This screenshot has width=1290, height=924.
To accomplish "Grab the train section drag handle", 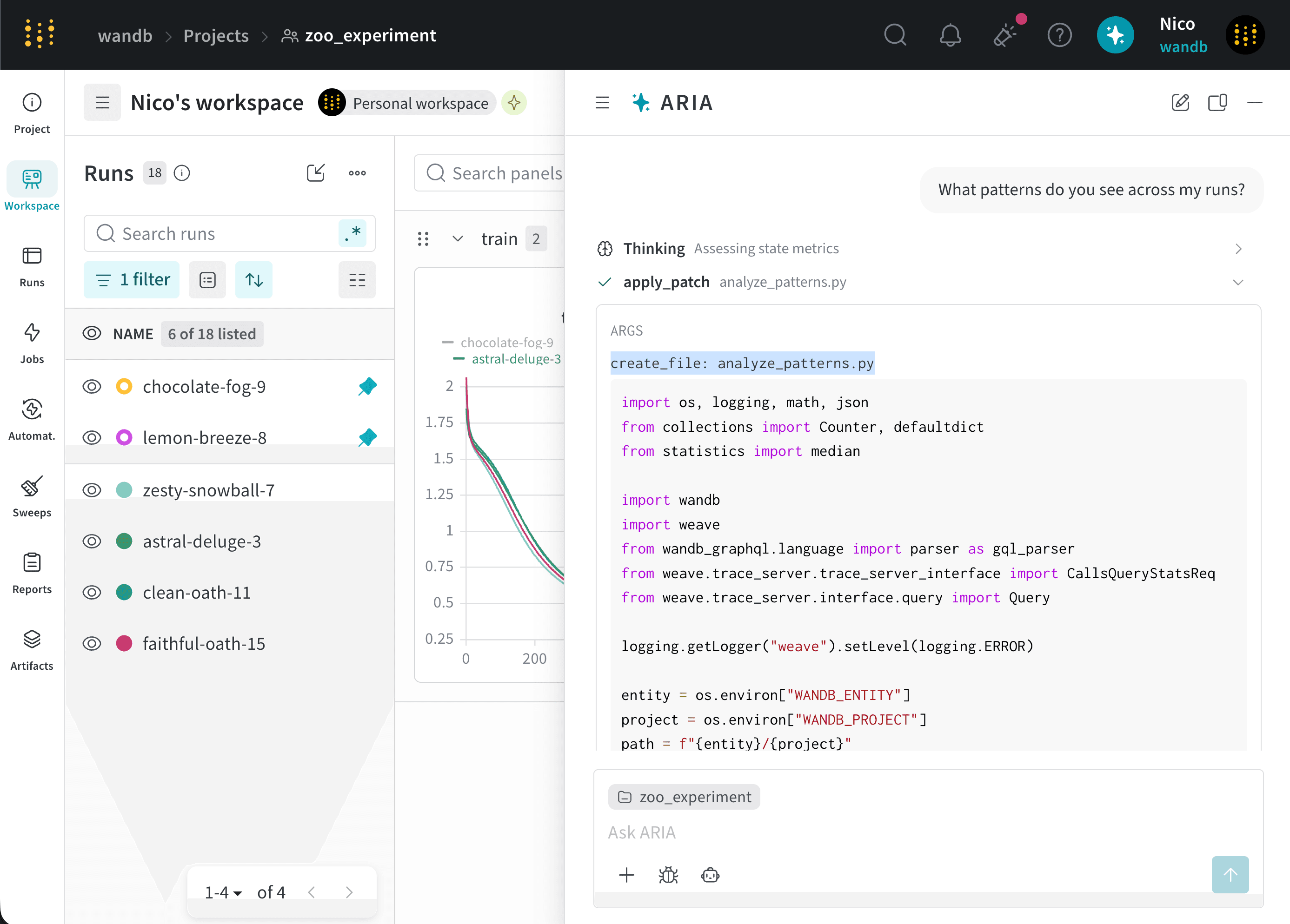I will tap(423, 239).
